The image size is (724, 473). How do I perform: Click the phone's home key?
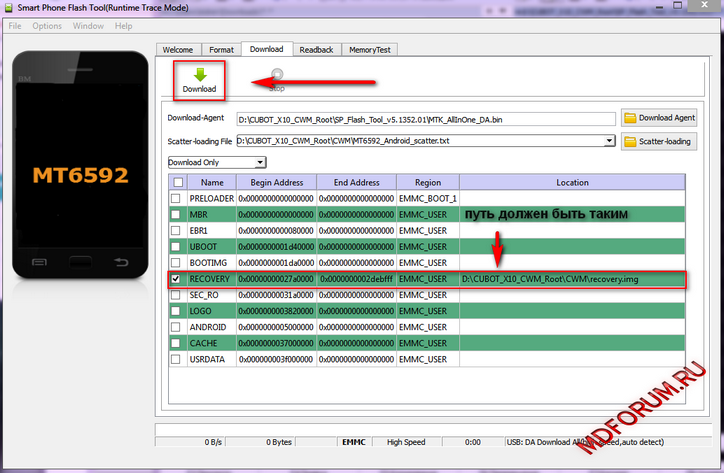[x=80, y=262]
